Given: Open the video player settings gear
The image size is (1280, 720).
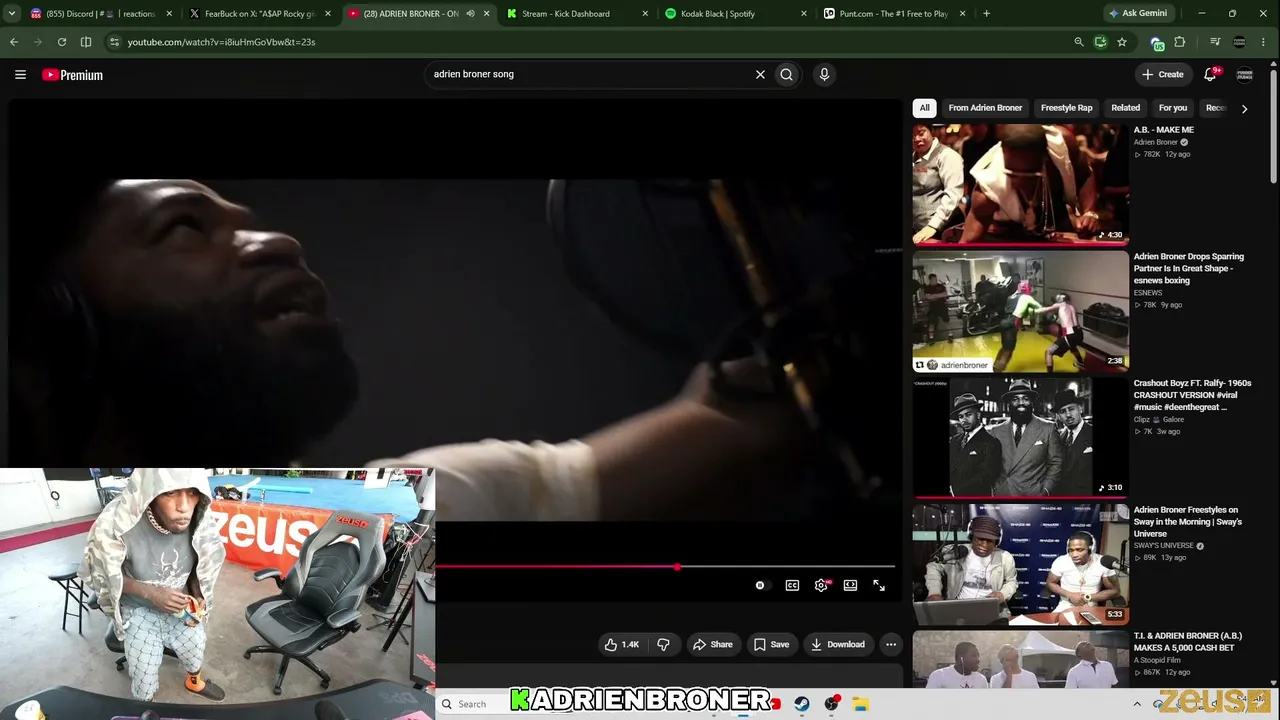Looking at the screenshot, I should (x=821, y=586).
